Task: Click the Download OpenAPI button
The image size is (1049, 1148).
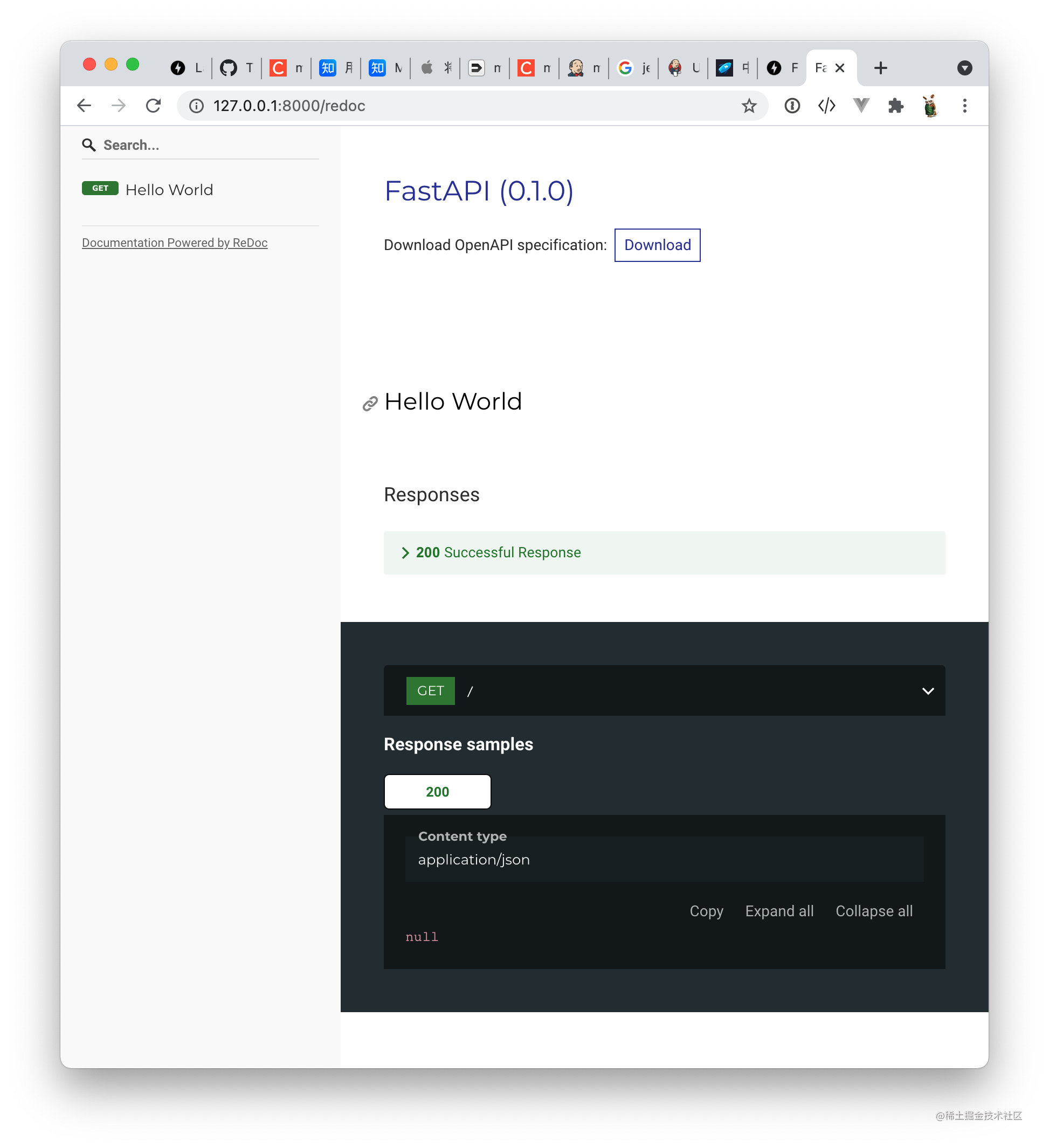Action: pos(657,245)
